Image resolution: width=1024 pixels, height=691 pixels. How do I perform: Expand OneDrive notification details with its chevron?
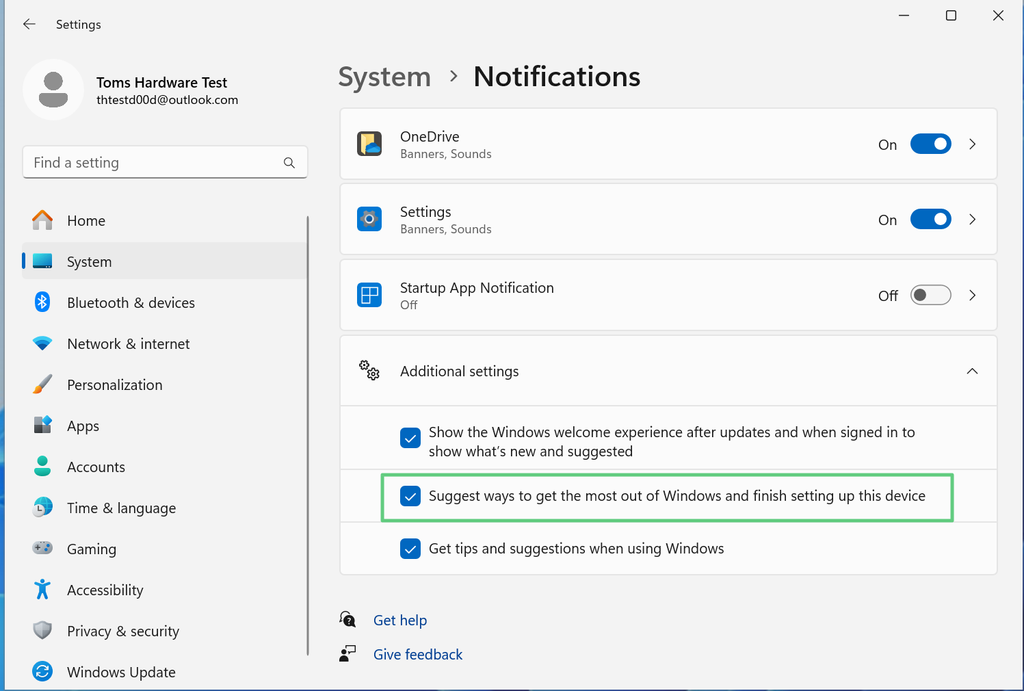(x=972, y=143)
